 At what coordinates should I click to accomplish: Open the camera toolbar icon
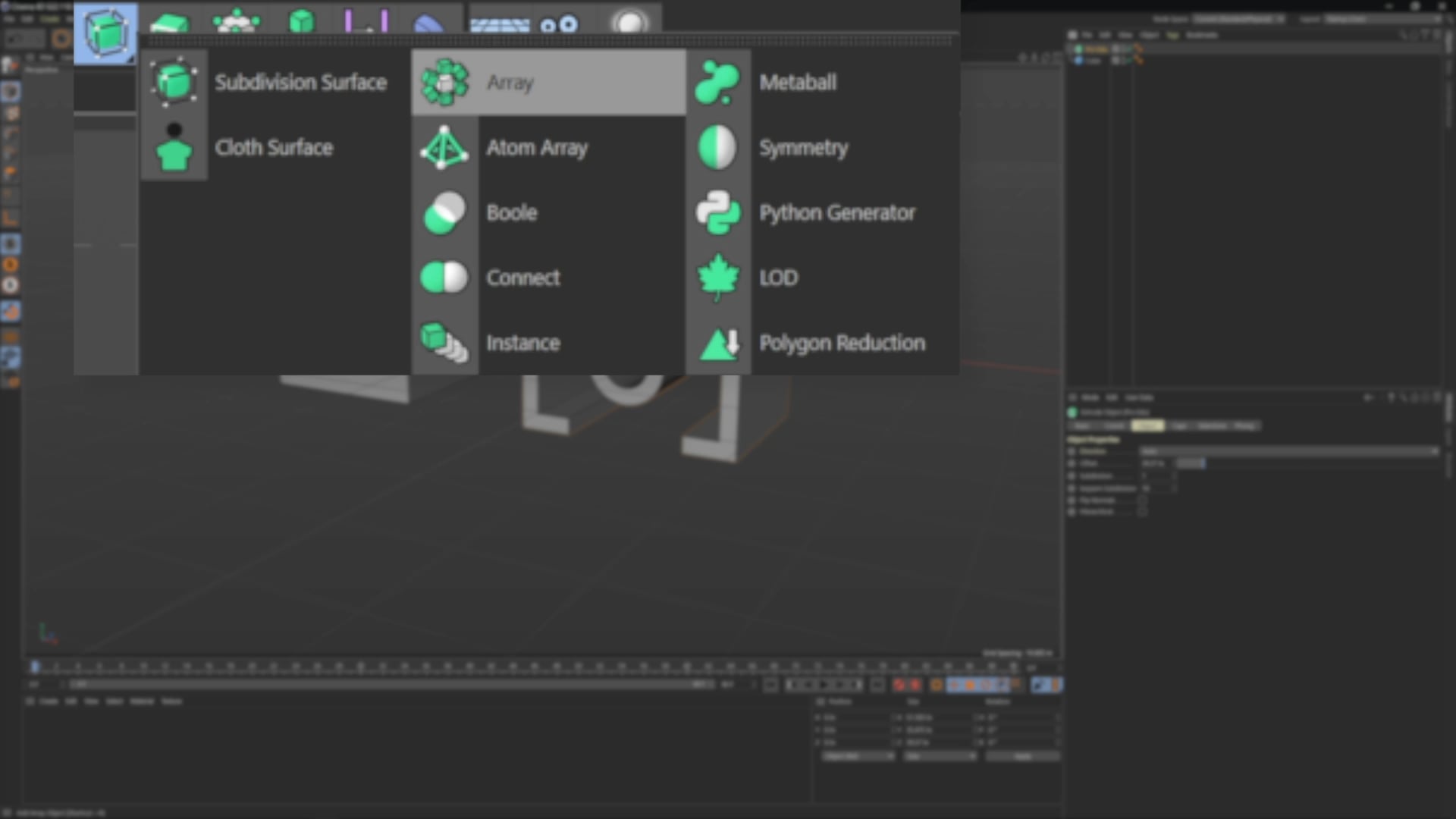(x=560, y=24)
